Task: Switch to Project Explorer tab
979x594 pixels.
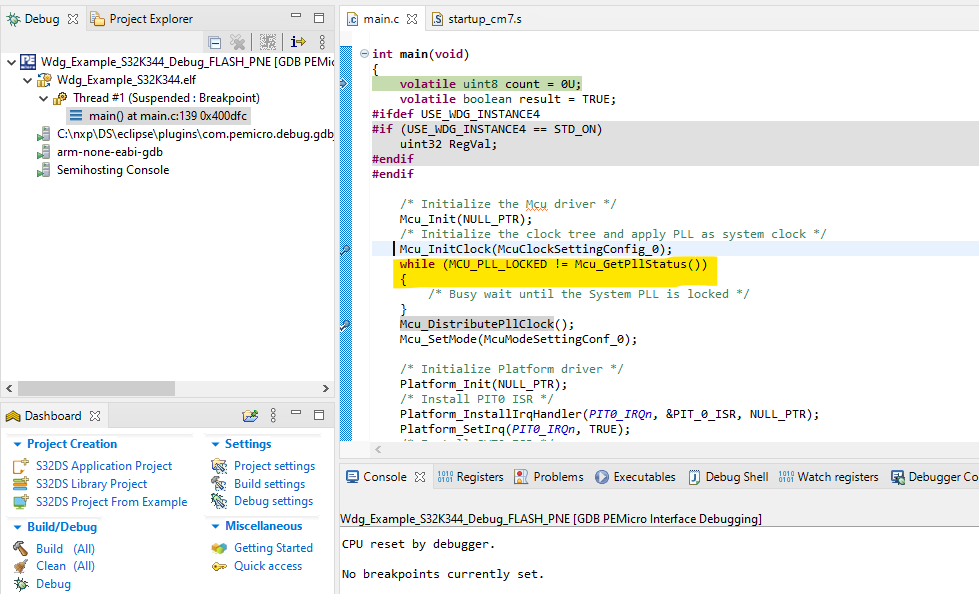Action: (x=141, y=19)
